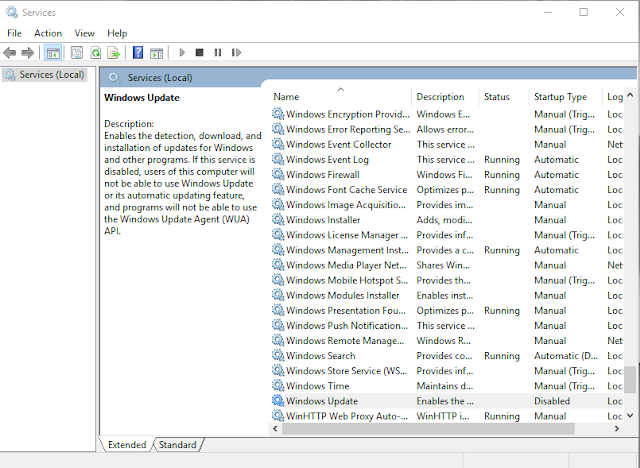Click the Start Service play icon
The height and width of the screenshot is (468, 640).
click(x=182, y=53)
